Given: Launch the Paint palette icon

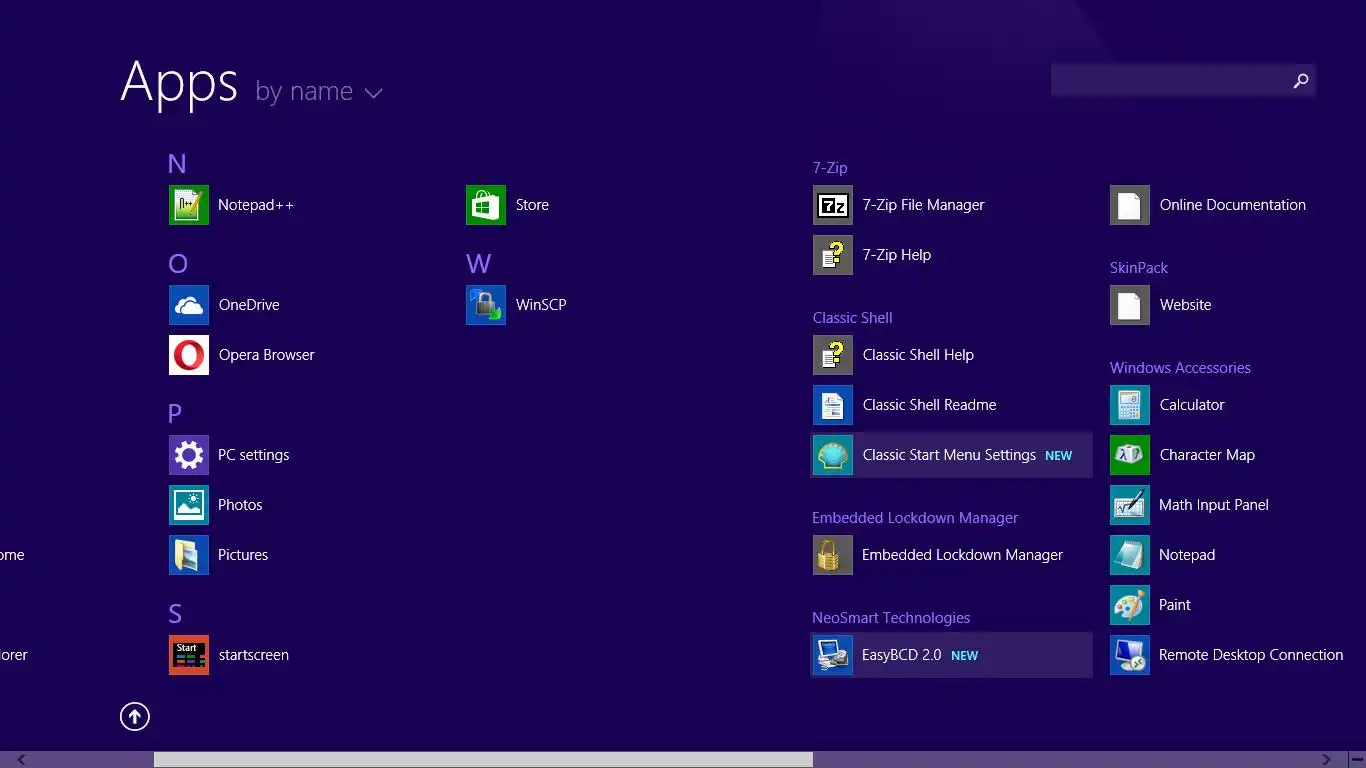Looking at the screenshot, I should [x=1130, y=605].
